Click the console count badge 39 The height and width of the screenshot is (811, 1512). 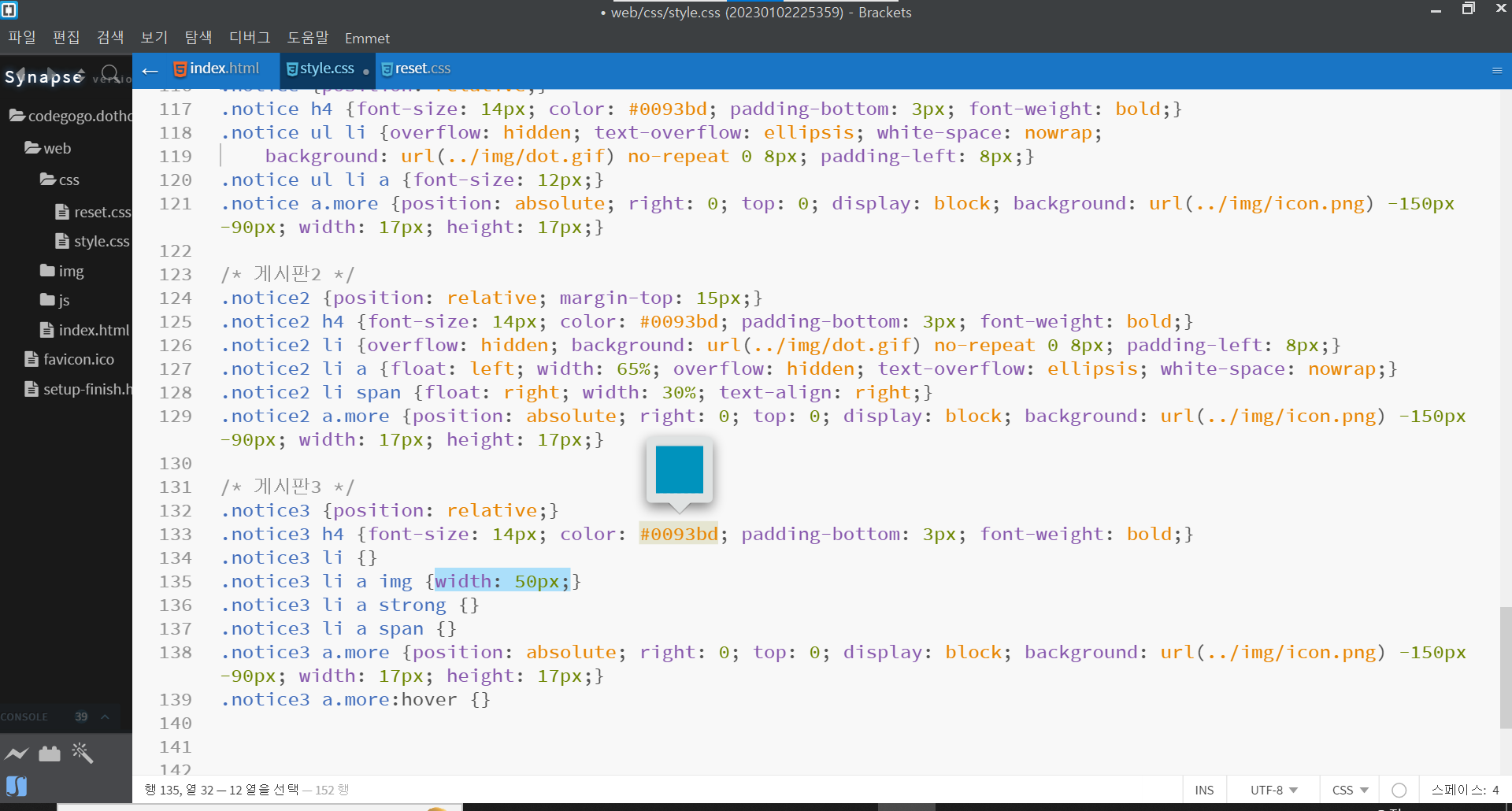[x=81, y=717]
